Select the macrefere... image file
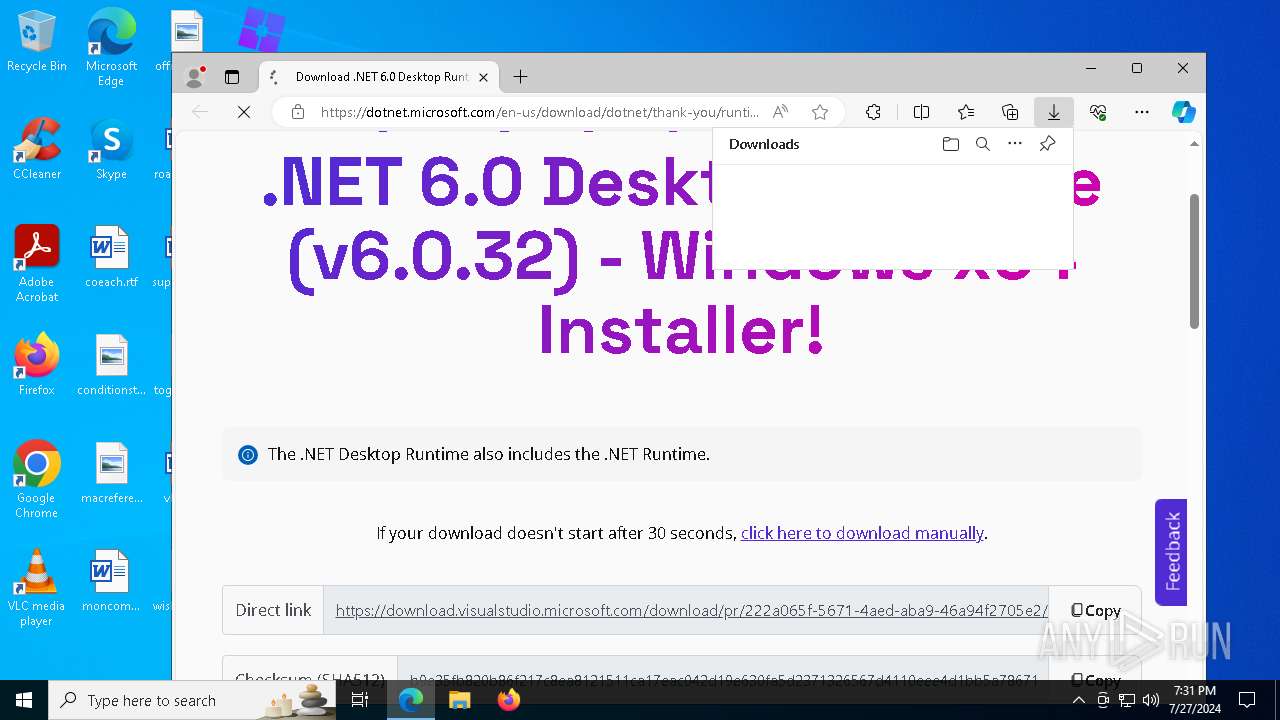This screenshot has height=720, width=1280. click(111, 474)
